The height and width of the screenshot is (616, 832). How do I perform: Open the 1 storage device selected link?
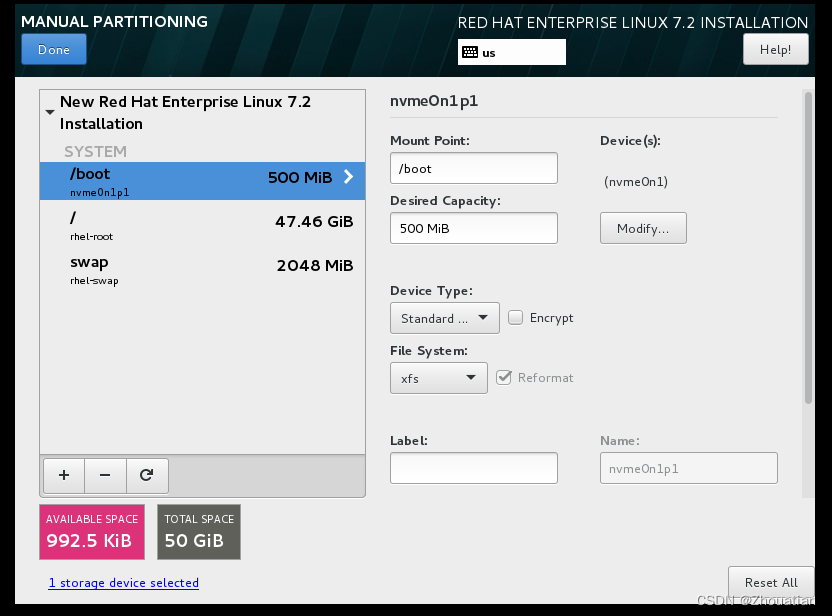pyautogui.click(x=124, y=583)
